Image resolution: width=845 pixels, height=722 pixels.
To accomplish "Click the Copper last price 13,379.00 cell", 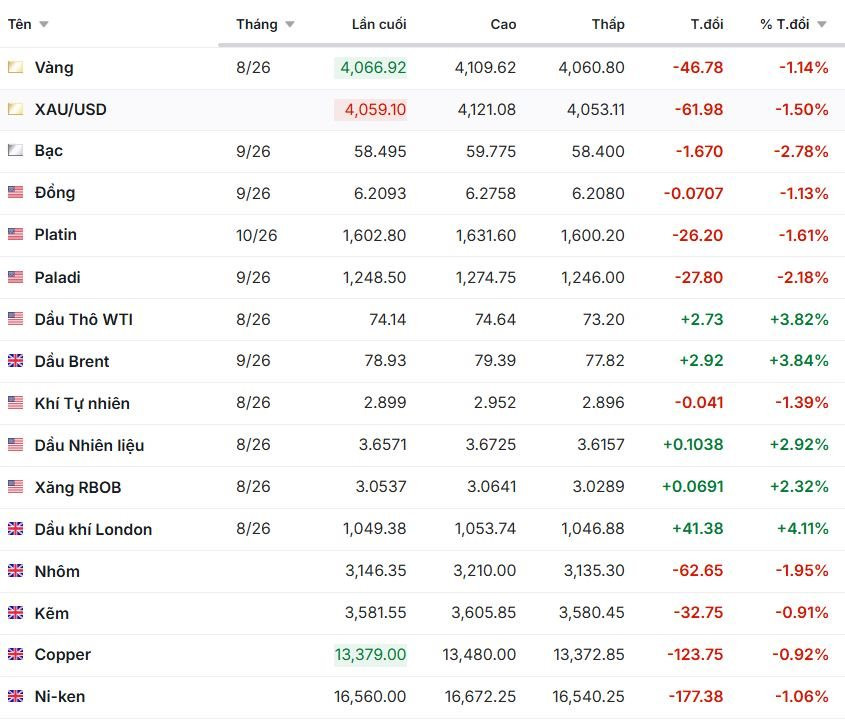I will tap(371, 655).
